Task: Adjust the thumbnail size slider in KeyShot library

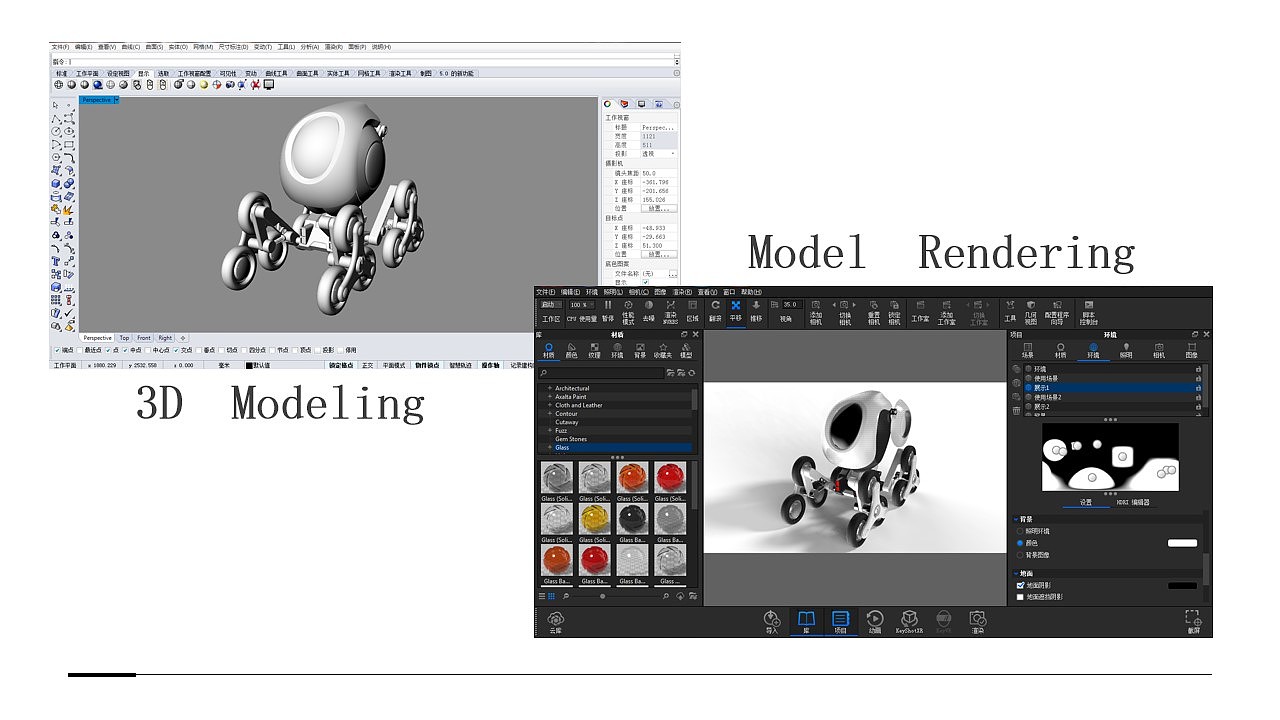Action: (x=605, y=596)
